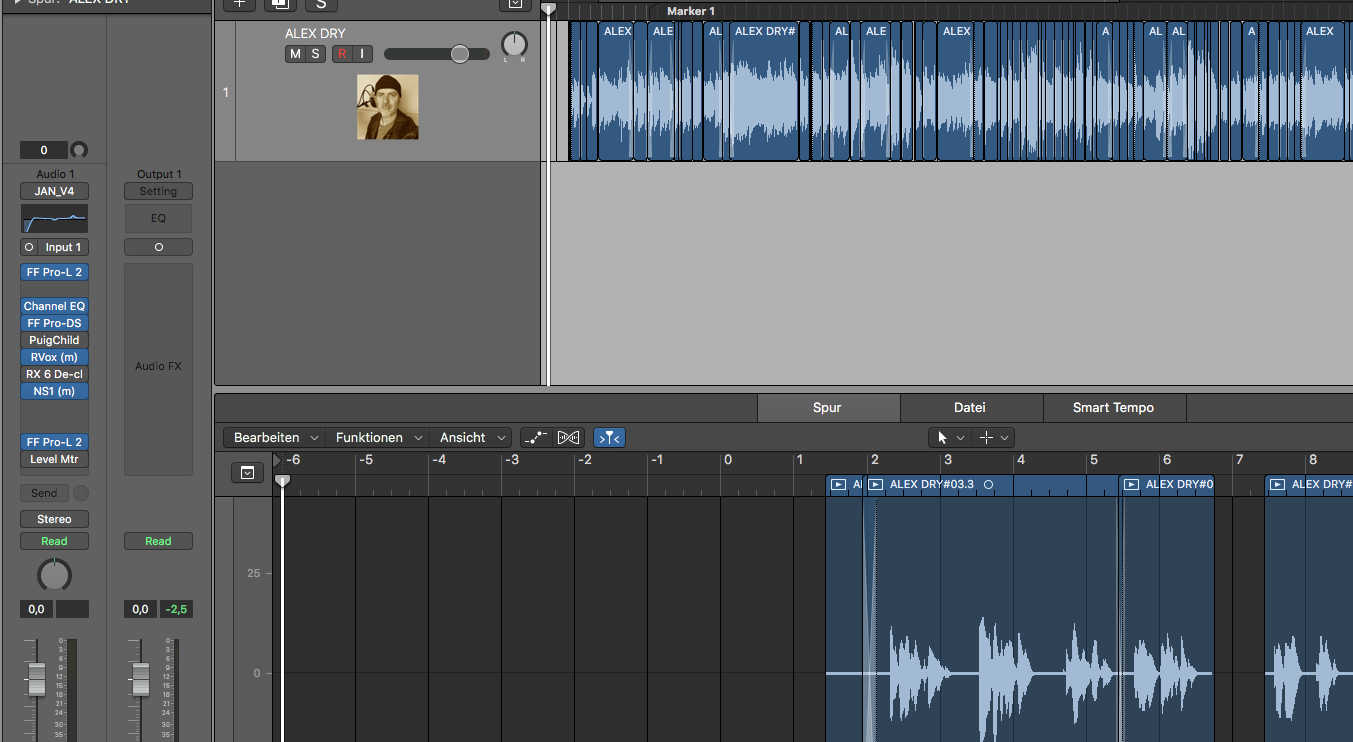Click Audio 1 fader value 0,0
This screenshot has width=1353, height=742.
(36, 609)
